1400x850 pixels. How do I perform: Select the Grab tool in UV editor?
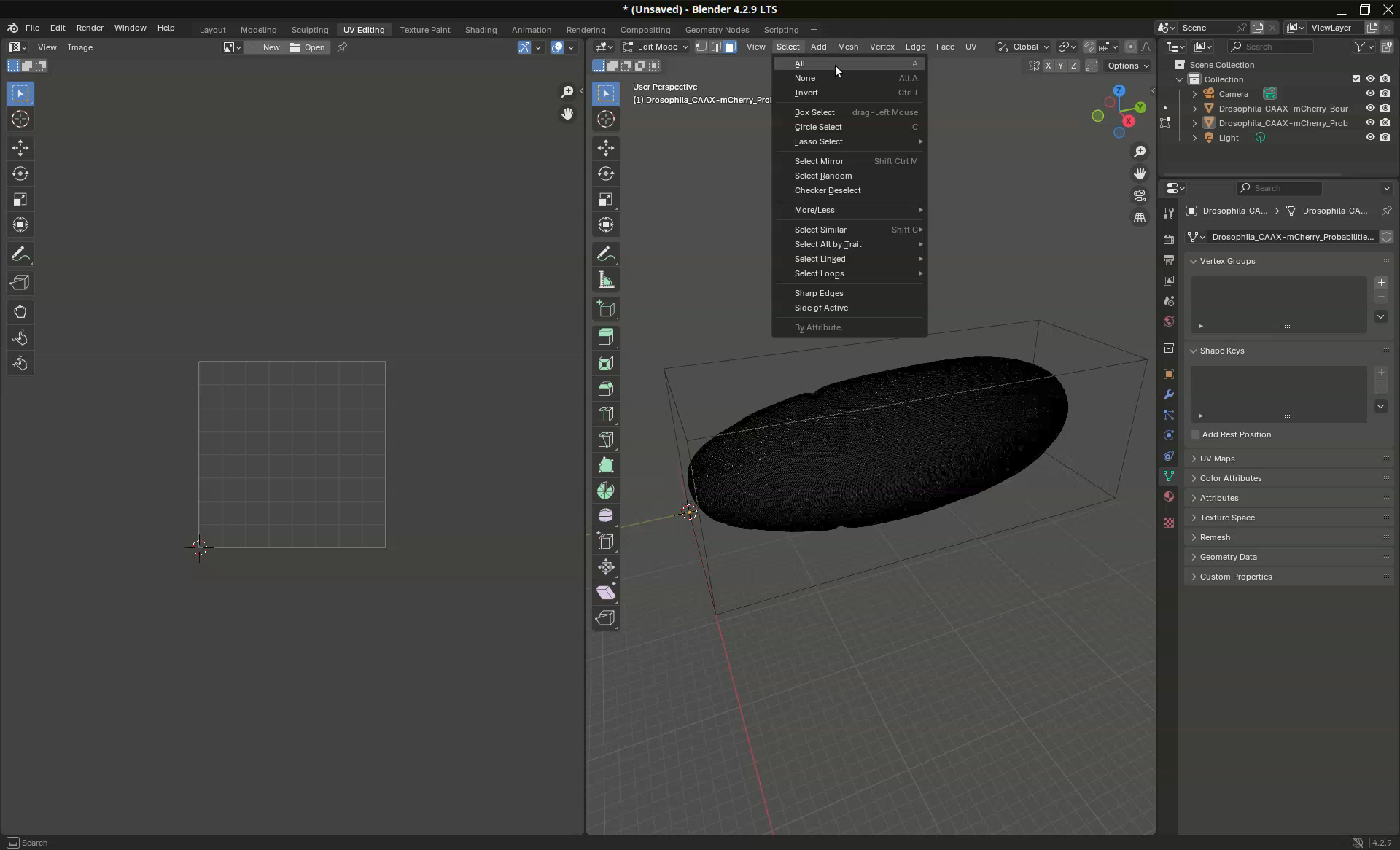pos(20,312)
